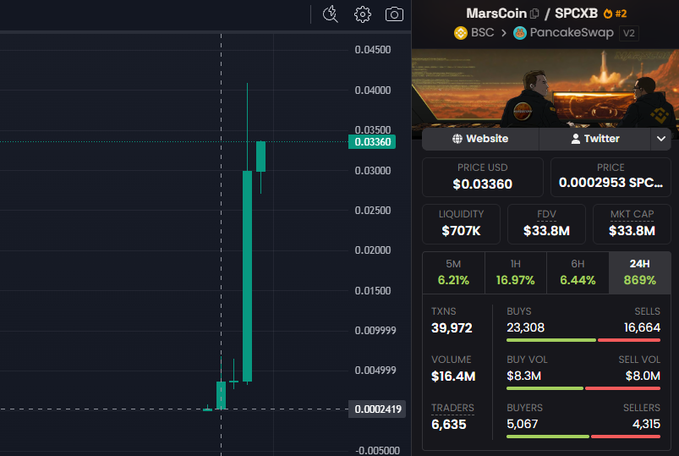Click the SELLS count 16,664

tap(642, 327)
